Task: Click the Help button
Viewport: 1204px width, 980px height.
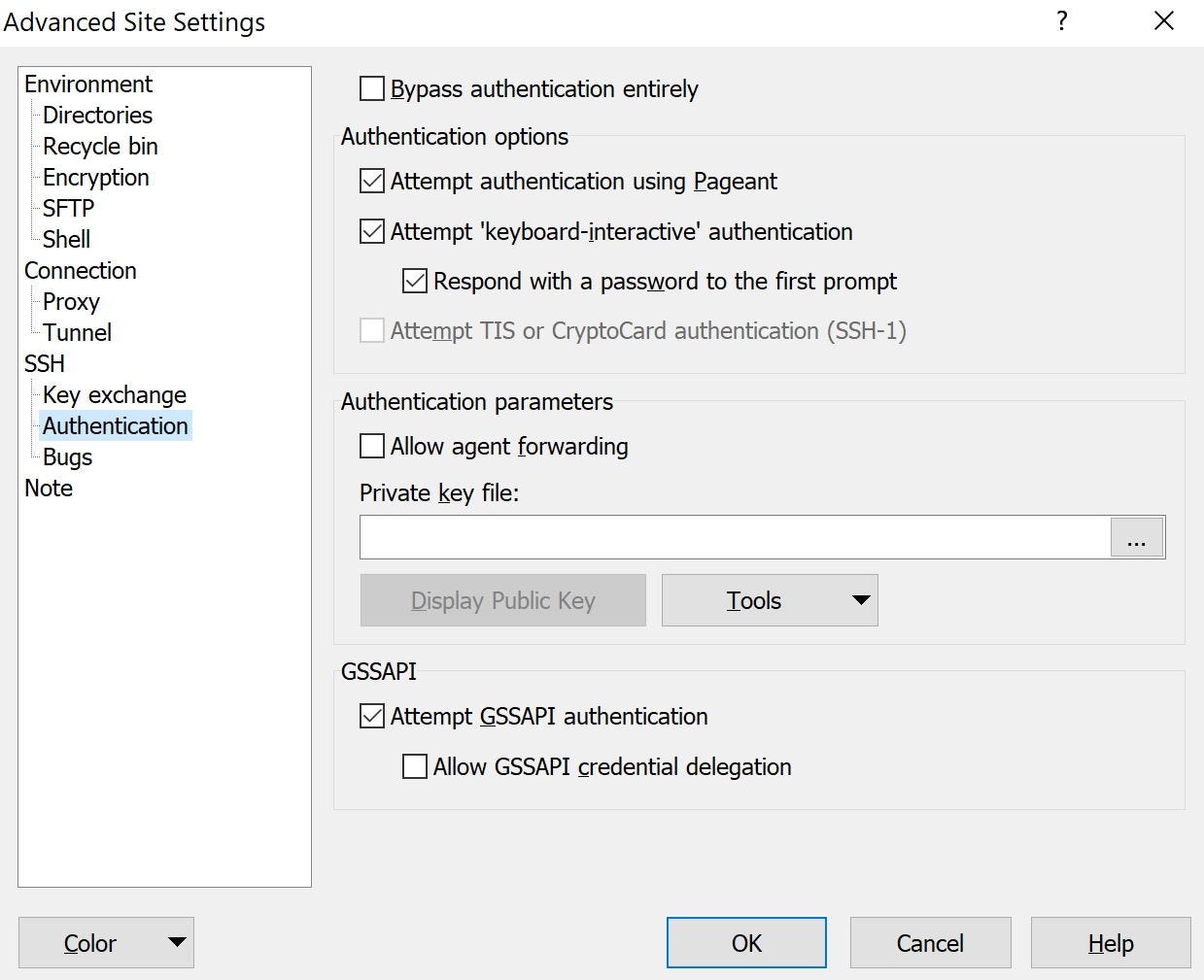Action: click(x=1111, y=943)
